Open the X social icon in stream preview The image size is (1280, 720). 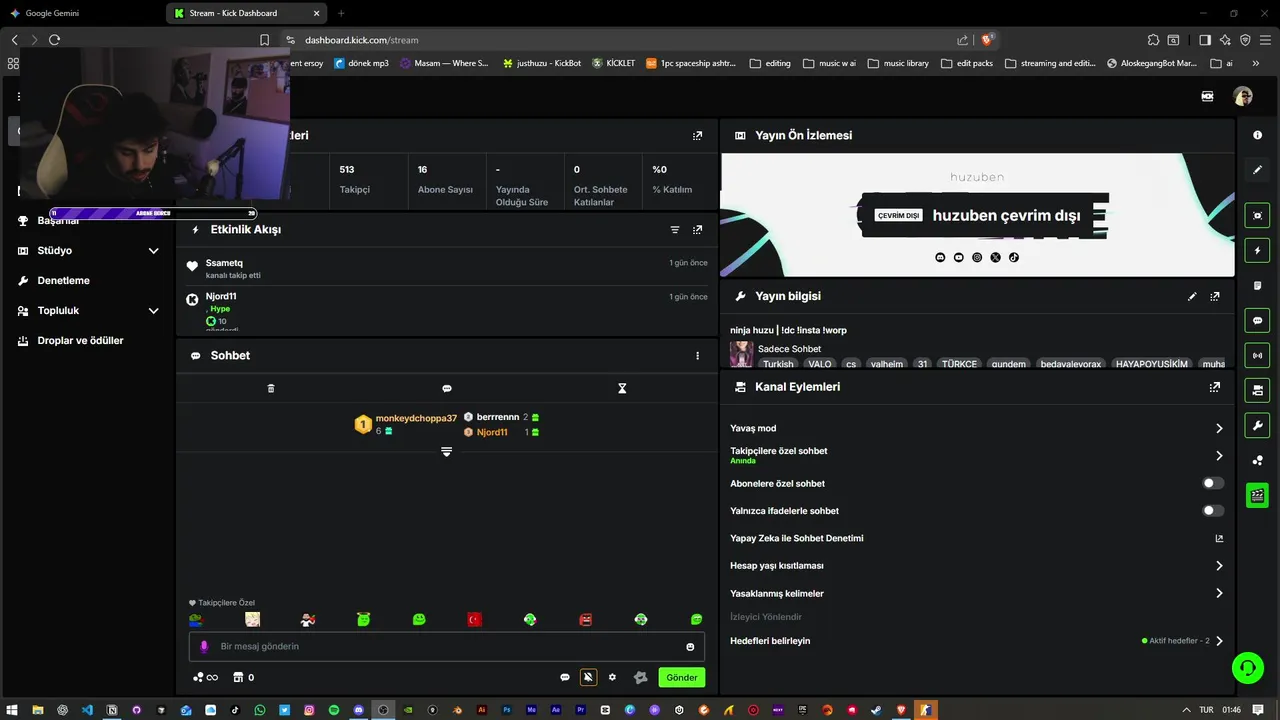[x=995, y=257]
